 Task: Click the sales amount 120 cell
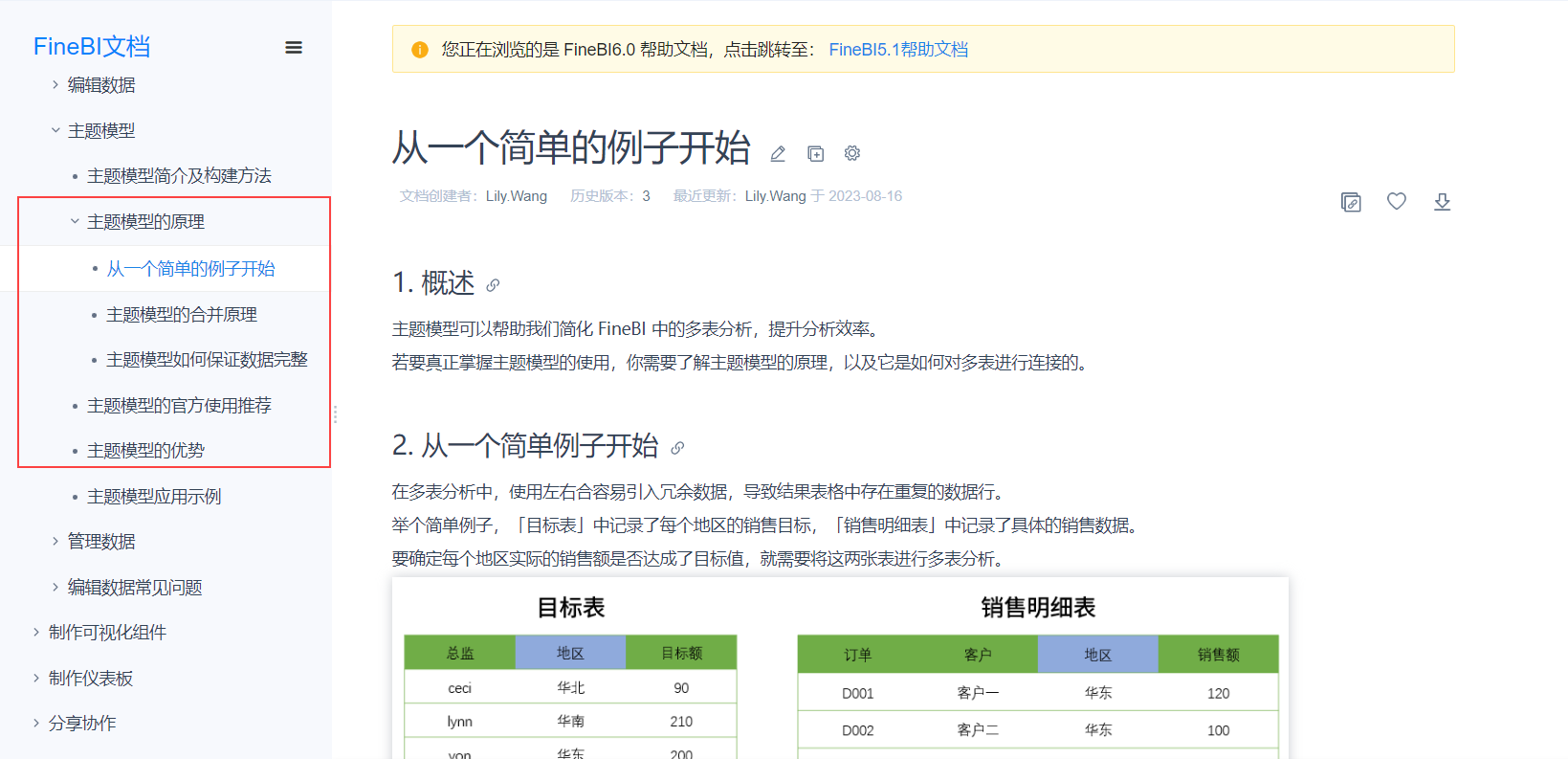click(1219, 693)
